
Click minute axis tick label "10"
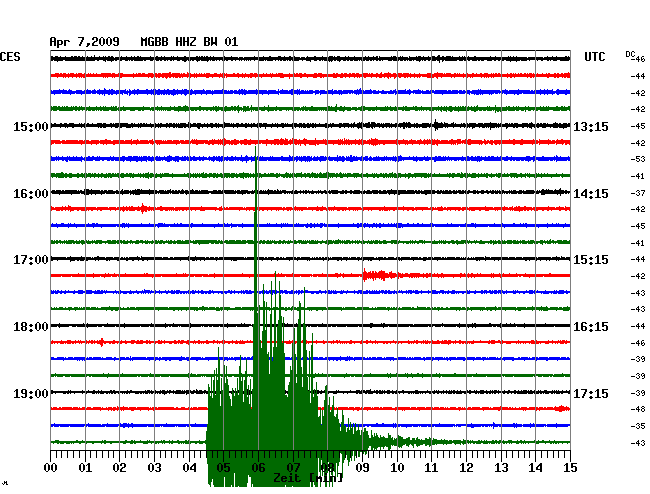[397, 468]
